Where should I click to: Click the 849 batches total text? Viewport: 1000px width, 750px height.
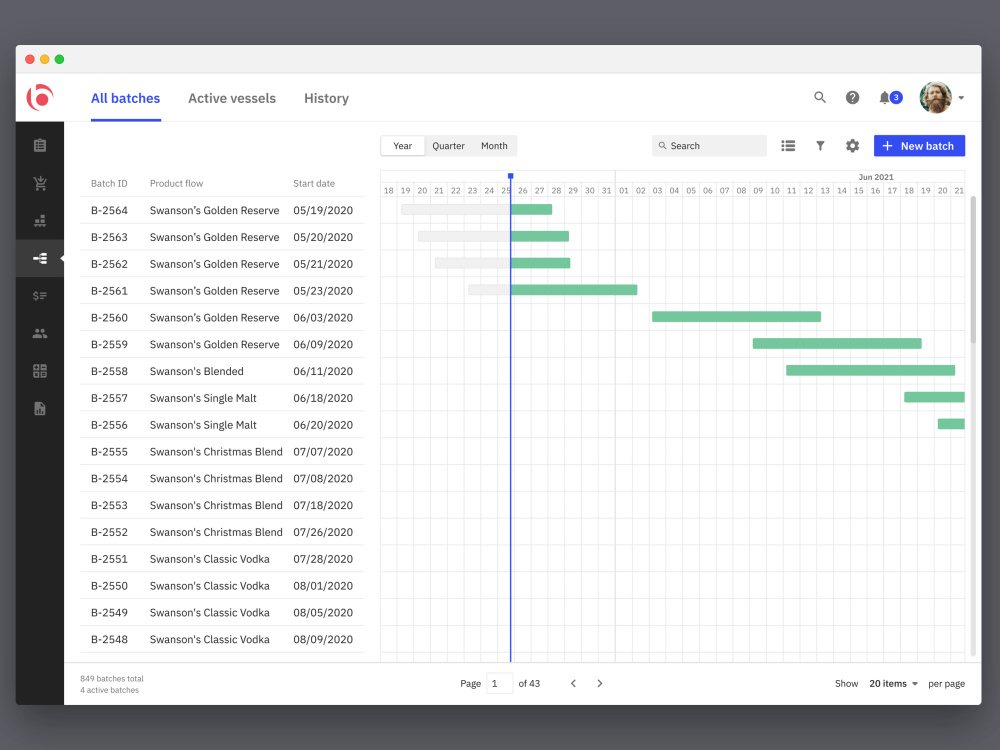[x=112, y=679]
